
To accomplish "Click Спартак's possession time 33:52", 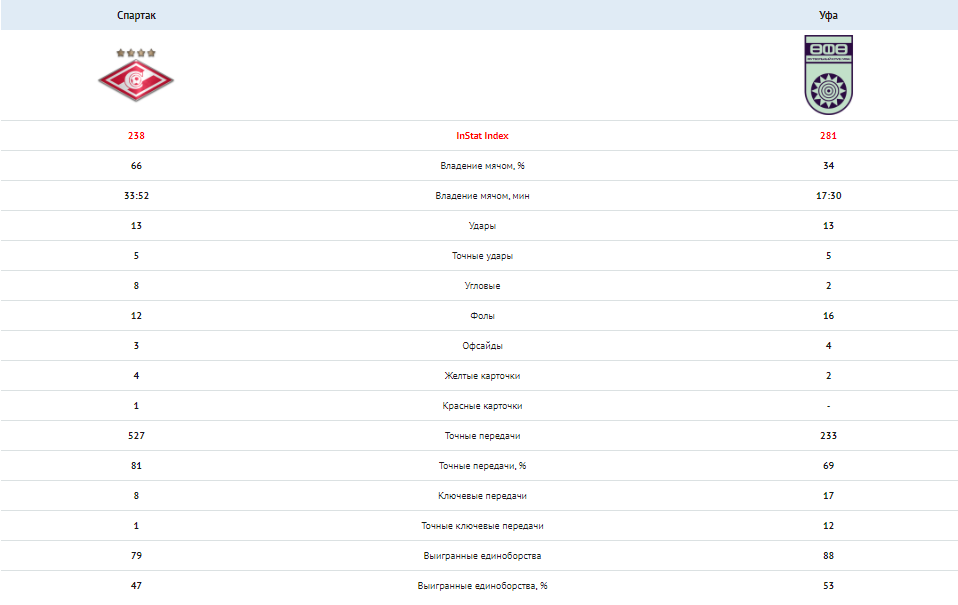I will point(136,196).
